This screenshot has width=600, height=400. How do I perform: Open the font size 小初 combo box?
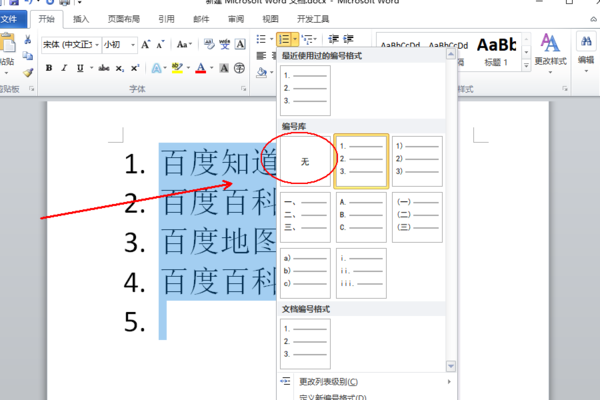pos(120,45)
